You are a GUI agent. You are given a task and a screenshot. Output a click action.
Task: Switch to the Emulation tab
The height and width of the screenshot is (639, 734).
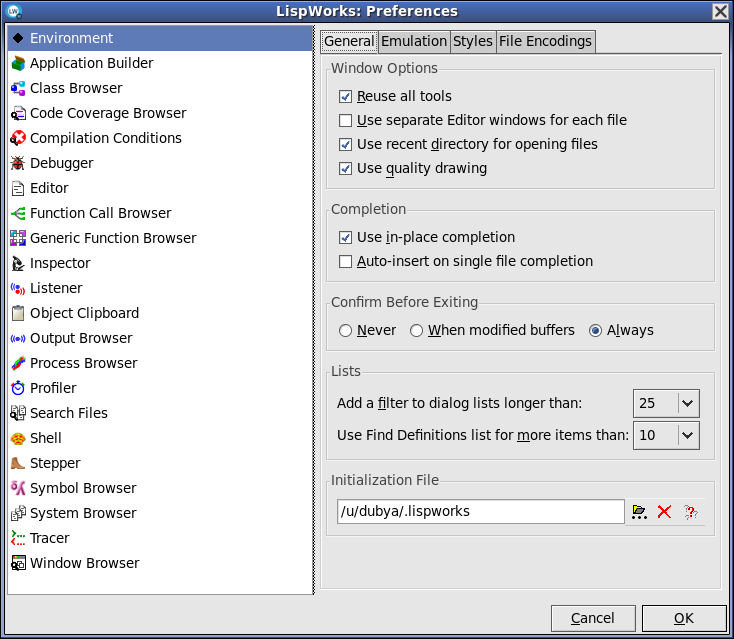click(x=414, y=41)
